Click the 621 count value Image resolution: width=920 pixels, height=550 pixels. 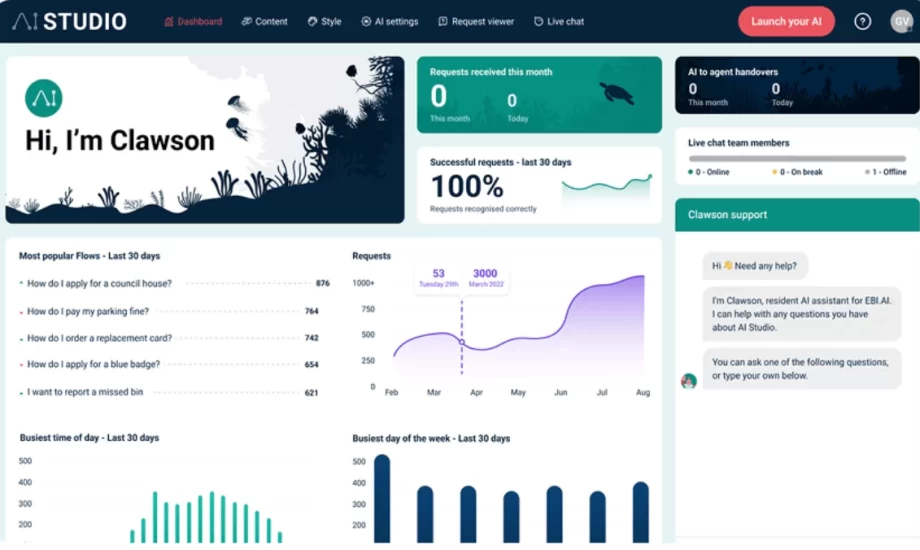tap(312, 393)
